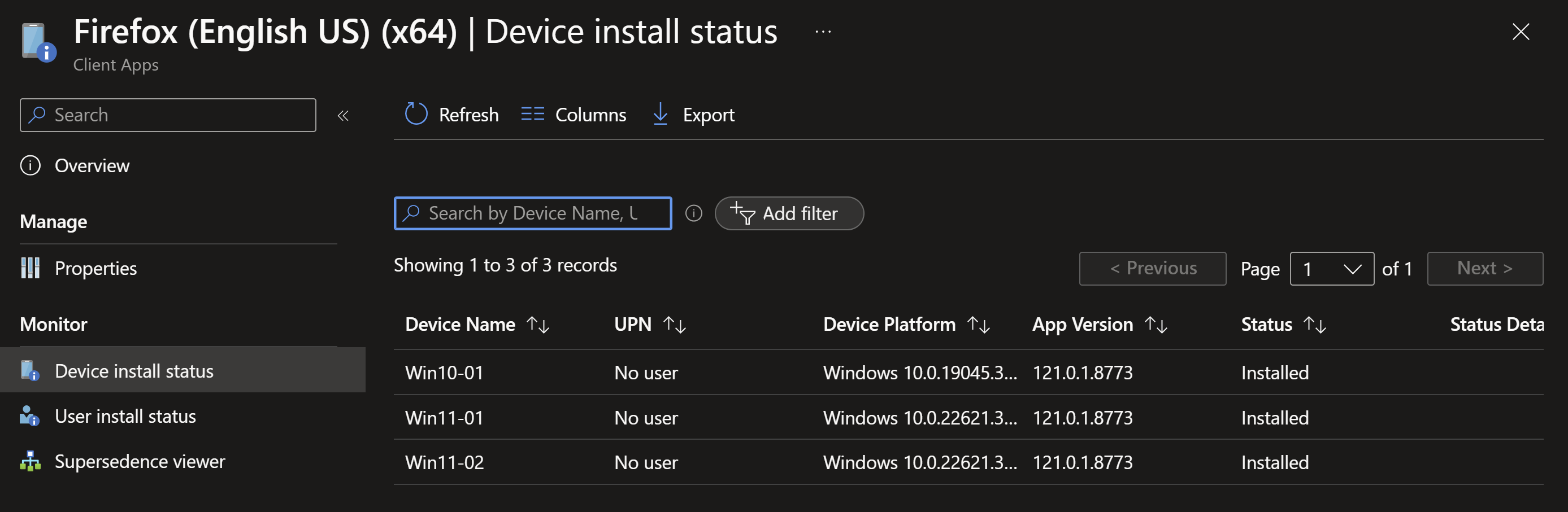Sort by Status column arrows

point(1315,324)
